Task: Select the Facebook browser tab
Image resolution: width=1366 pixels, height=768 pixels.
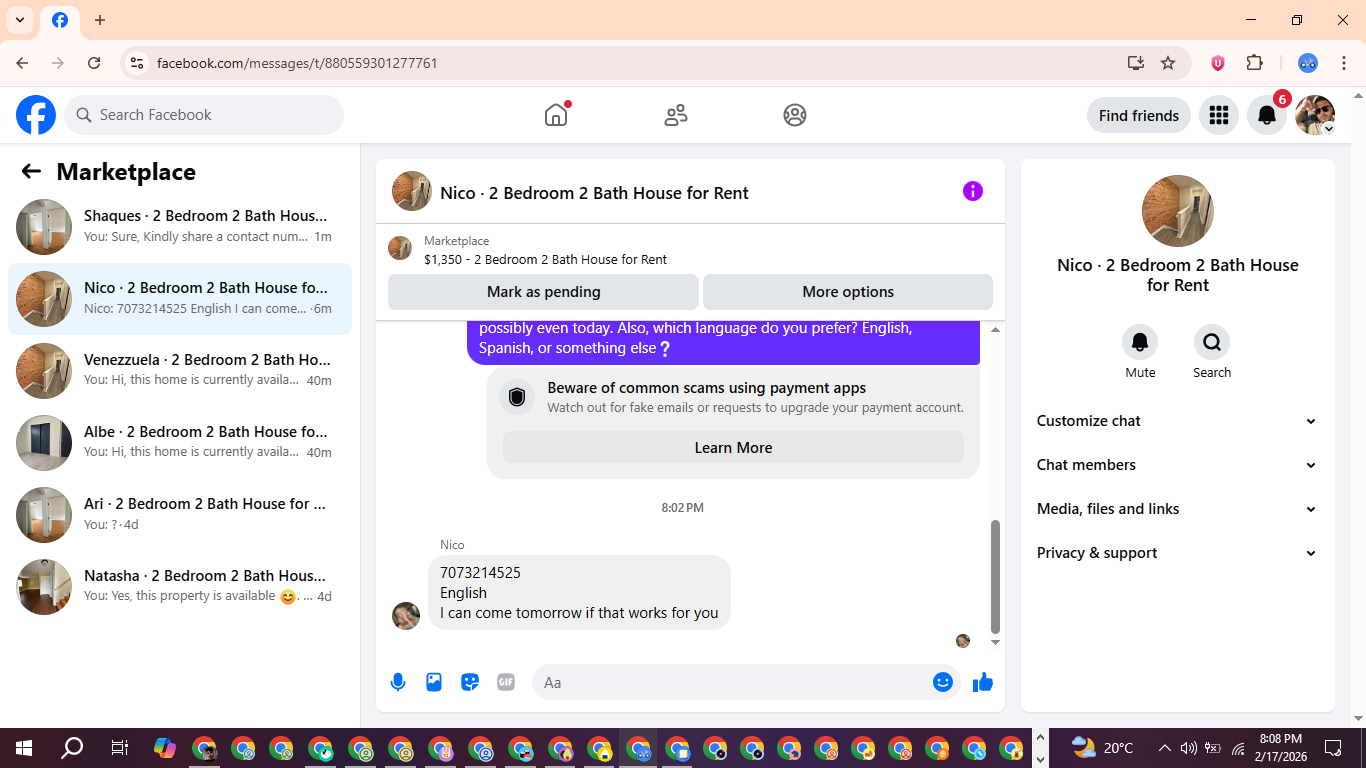Action: tap(60, 20)
